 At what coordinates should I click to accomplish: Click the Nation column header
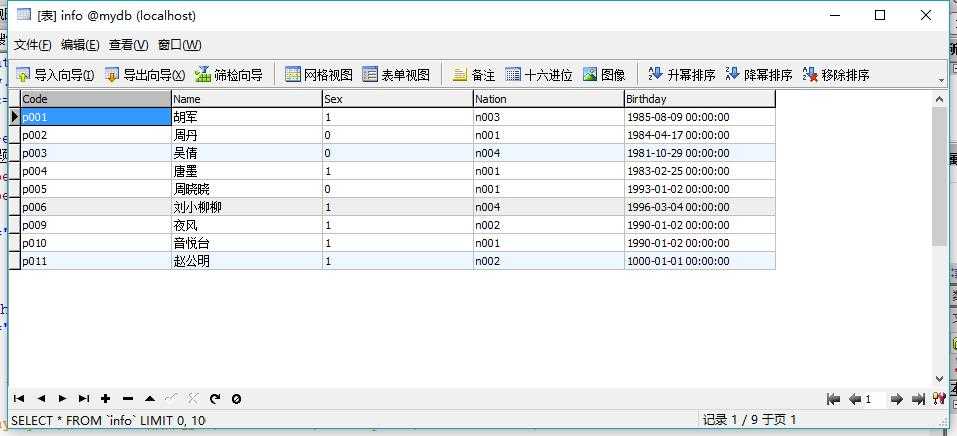coord(549,99)
